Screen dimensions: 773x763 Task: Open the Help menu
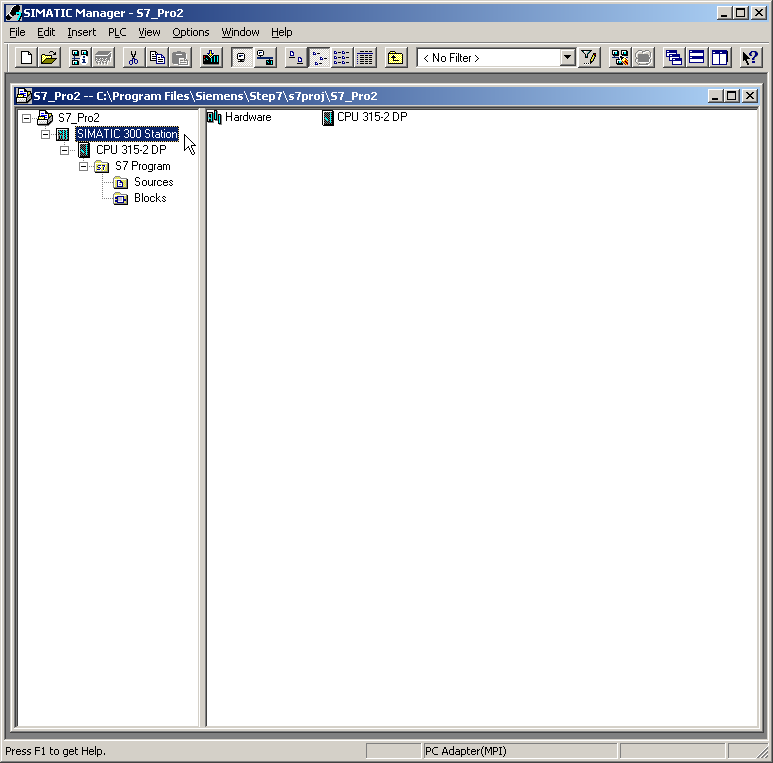click(281, 32)
